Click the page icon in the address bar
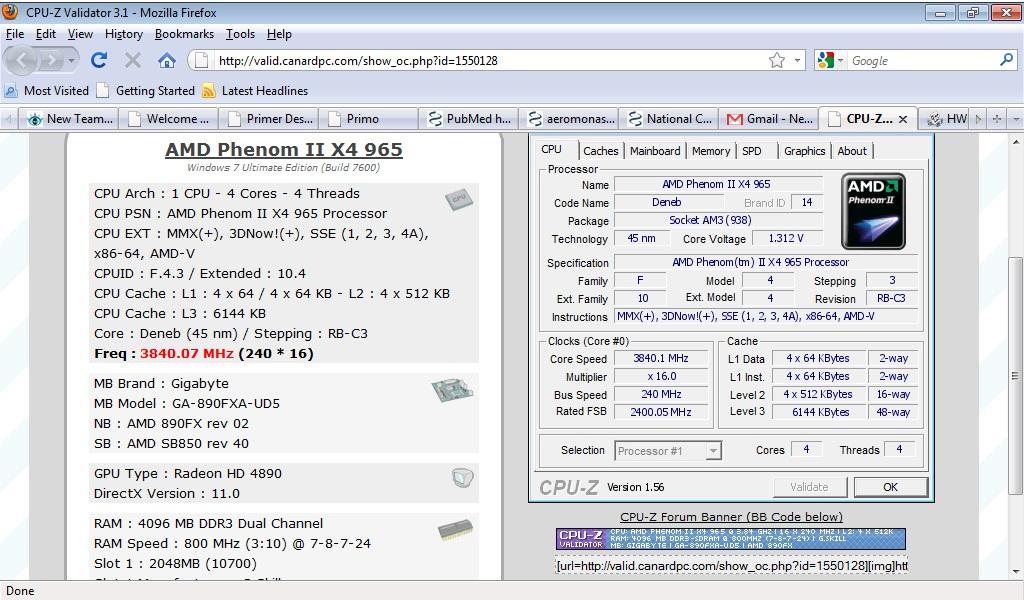The image size is (1024, 600). (x=202, y=61)
